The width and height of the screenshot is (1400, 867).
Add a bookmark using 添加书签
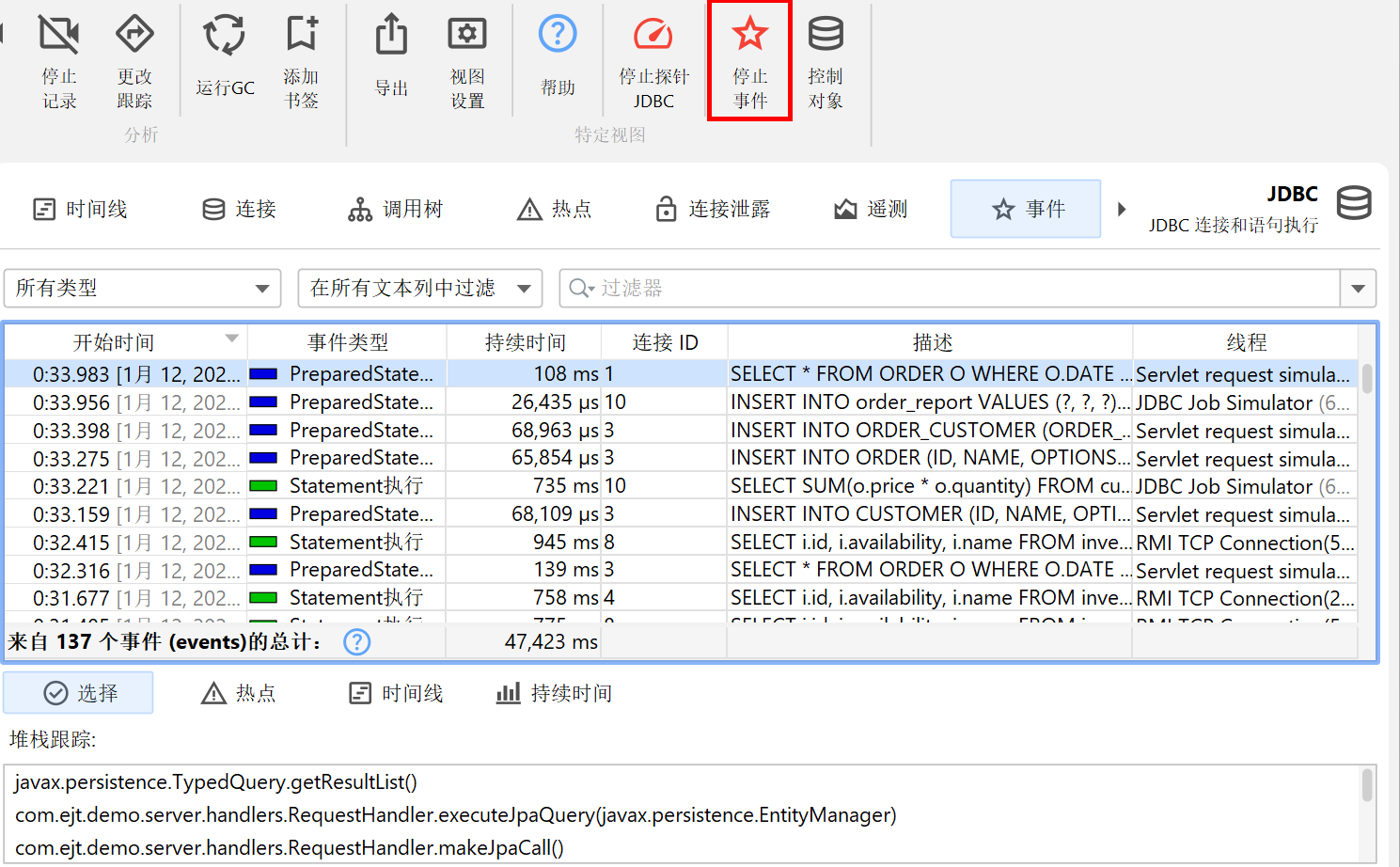click(x=301, y=36)
